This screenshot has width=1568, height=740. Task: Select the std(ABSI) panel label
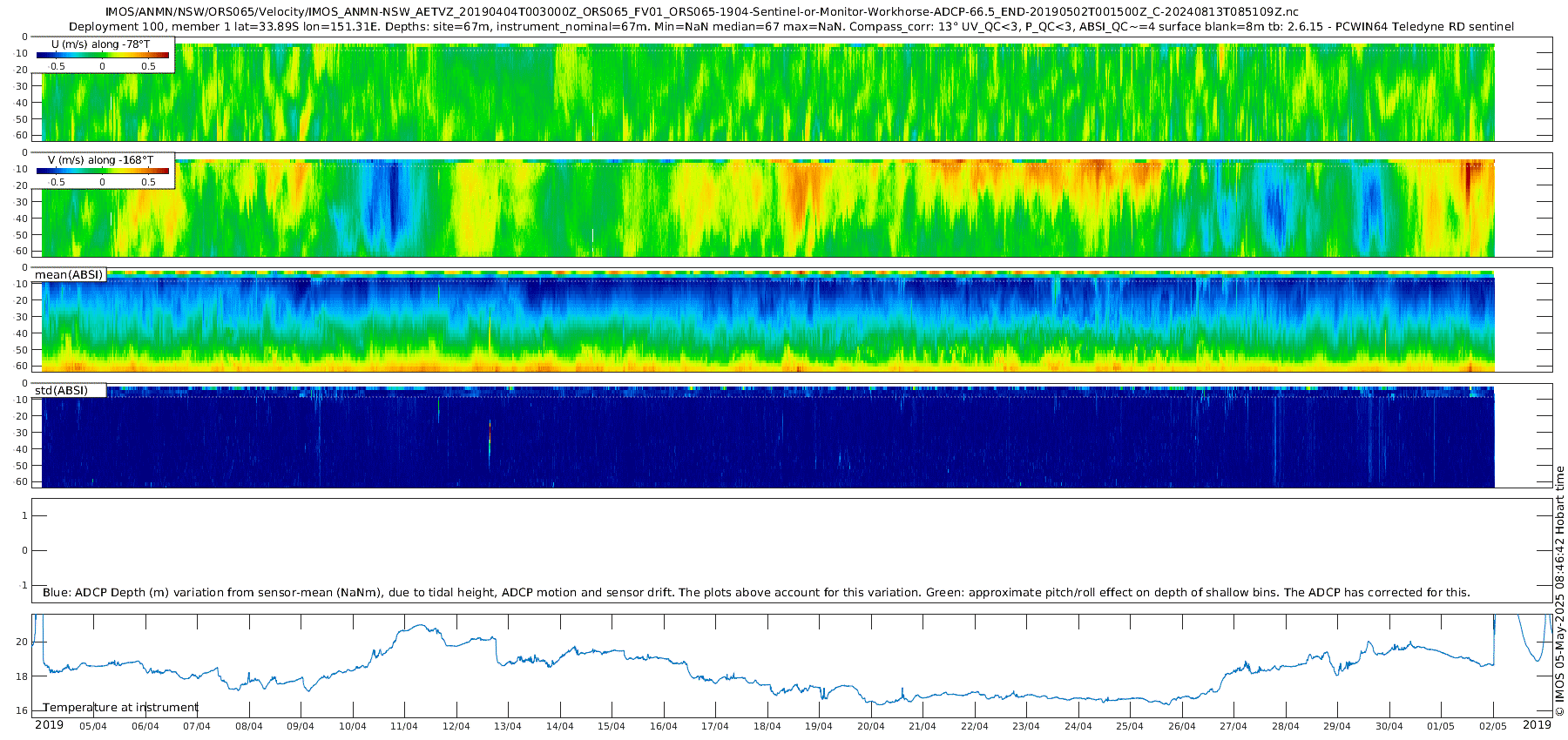coord(61,390)
